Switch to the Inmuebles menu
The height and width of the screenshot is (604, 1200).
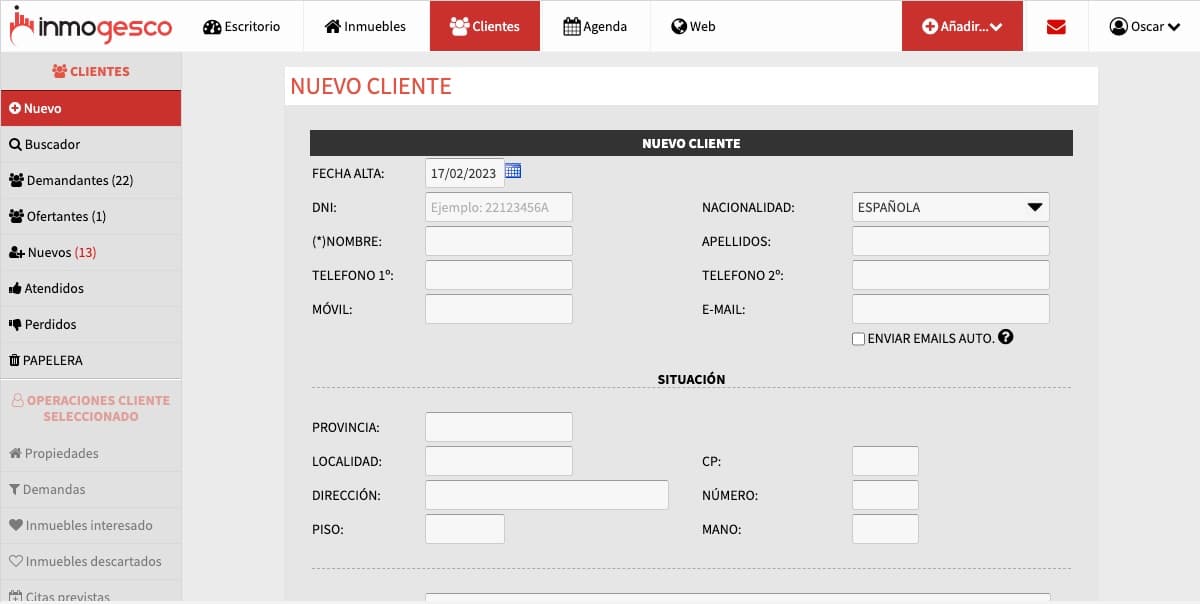point(366,26)
